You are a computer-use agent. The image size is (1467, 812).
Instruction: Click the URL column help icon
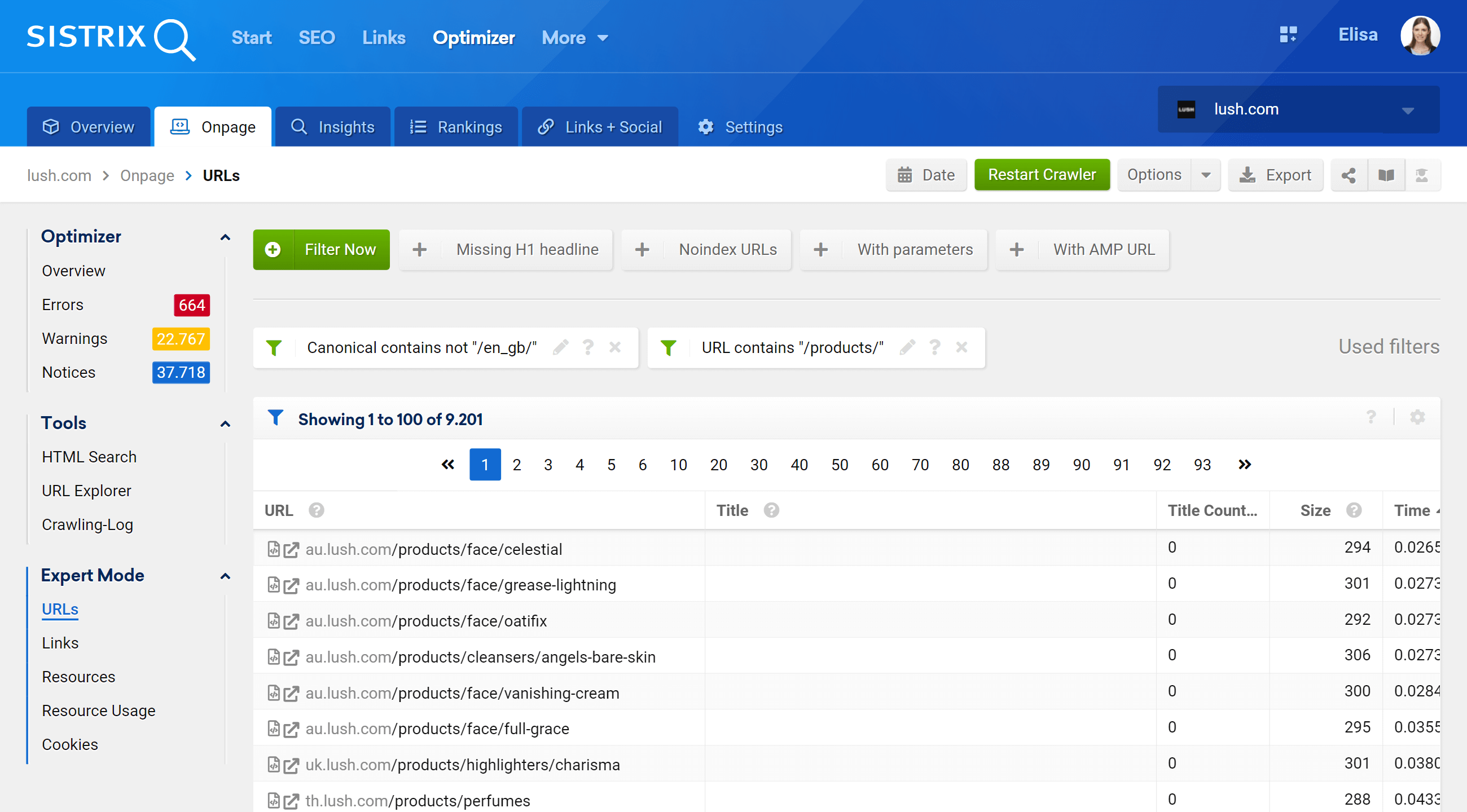(x=317, y=510)
